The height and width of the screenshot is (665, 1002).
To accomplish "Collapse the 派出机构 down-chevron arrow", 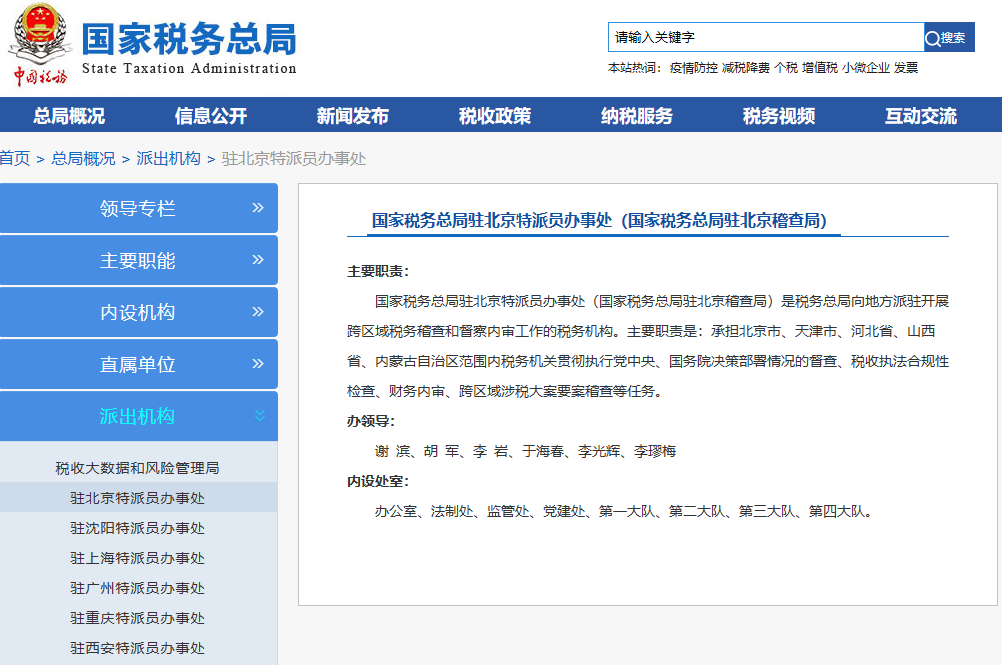I will click(259, 415).
